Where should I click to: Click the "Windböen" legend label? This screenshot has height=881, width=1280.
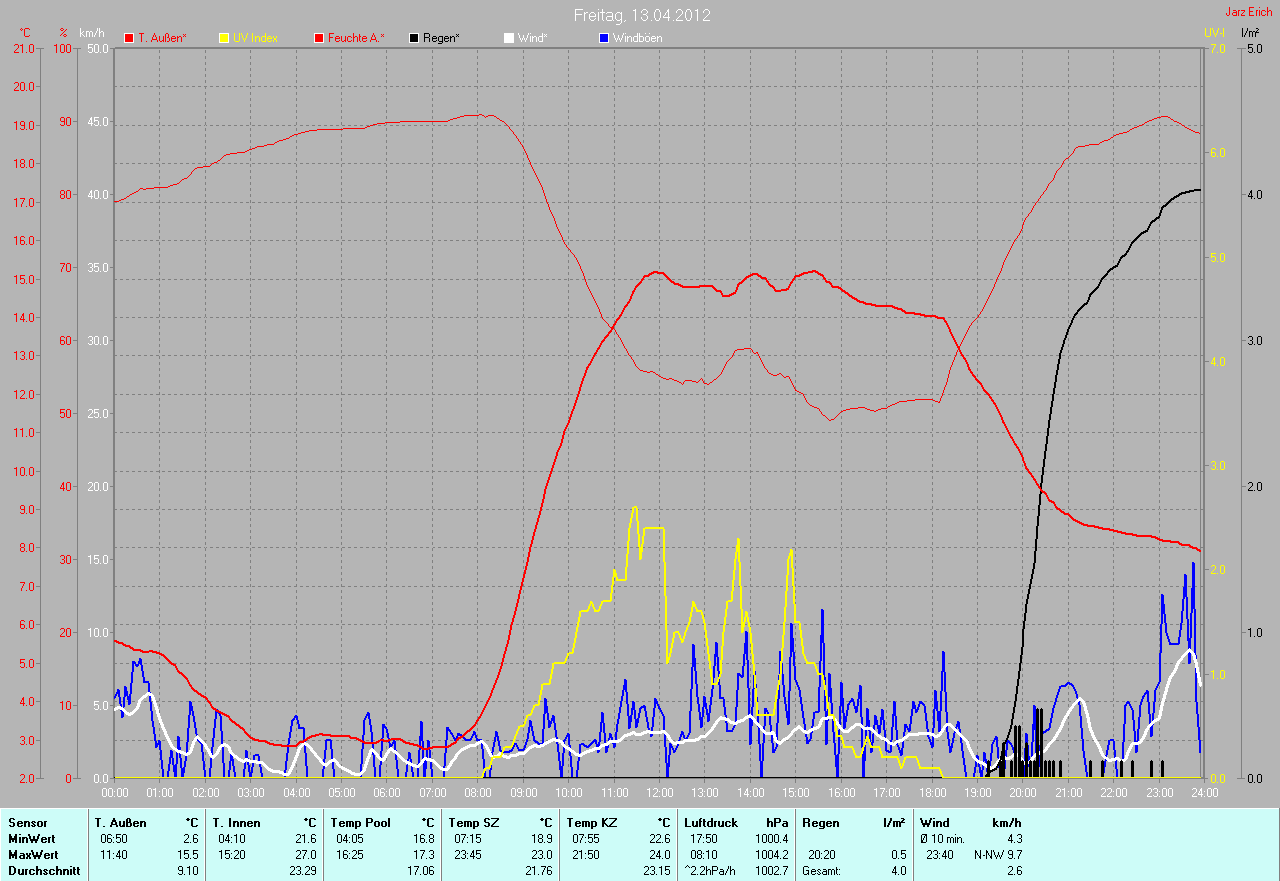pos(637,38)
